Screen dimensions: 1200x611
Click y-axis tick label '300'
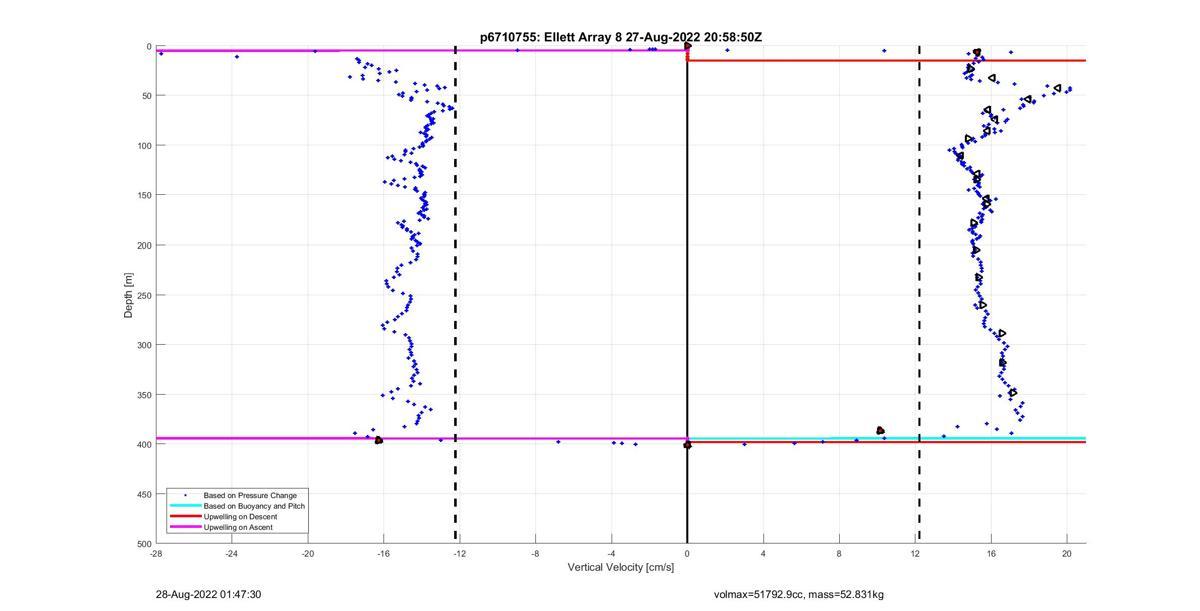[x=144, y=345]
